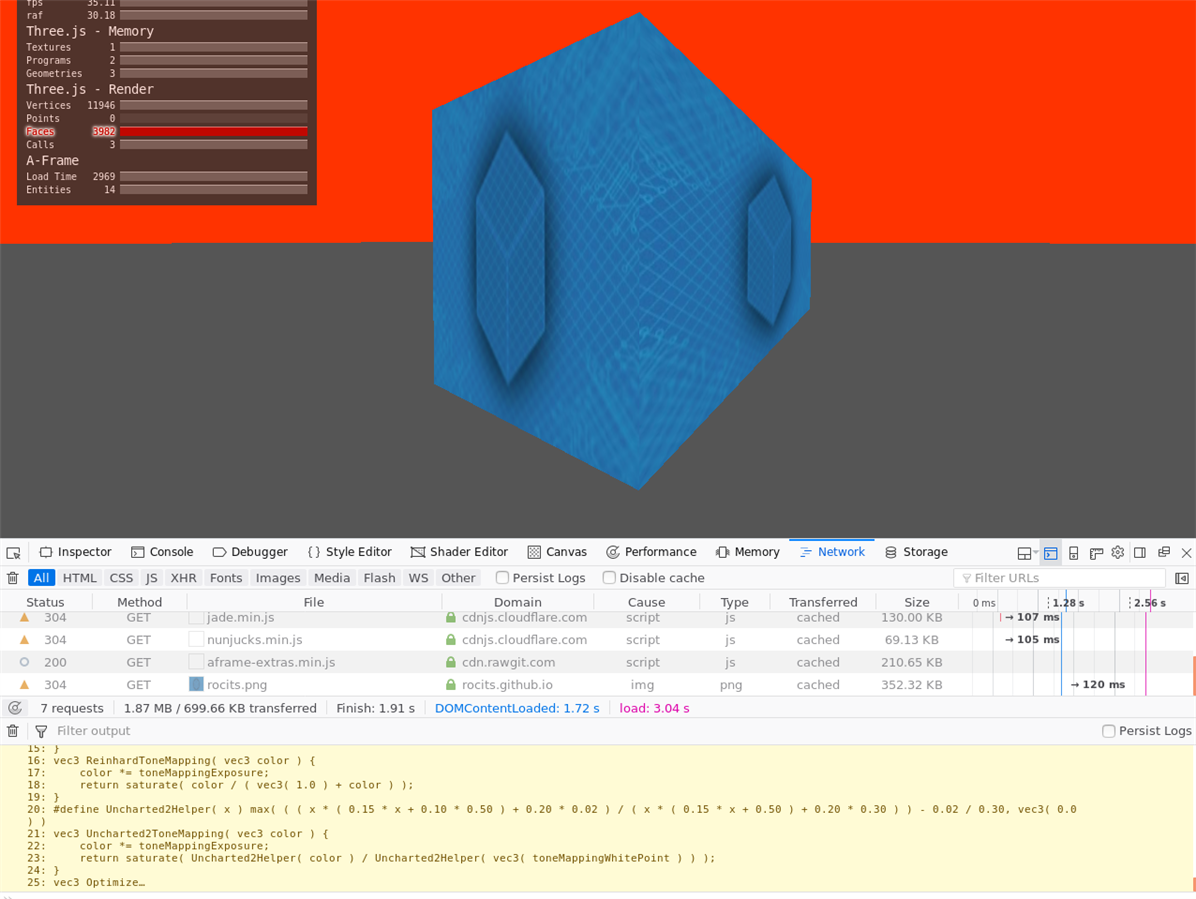
Task: Select the Network tab
Action: coord(832,552)
